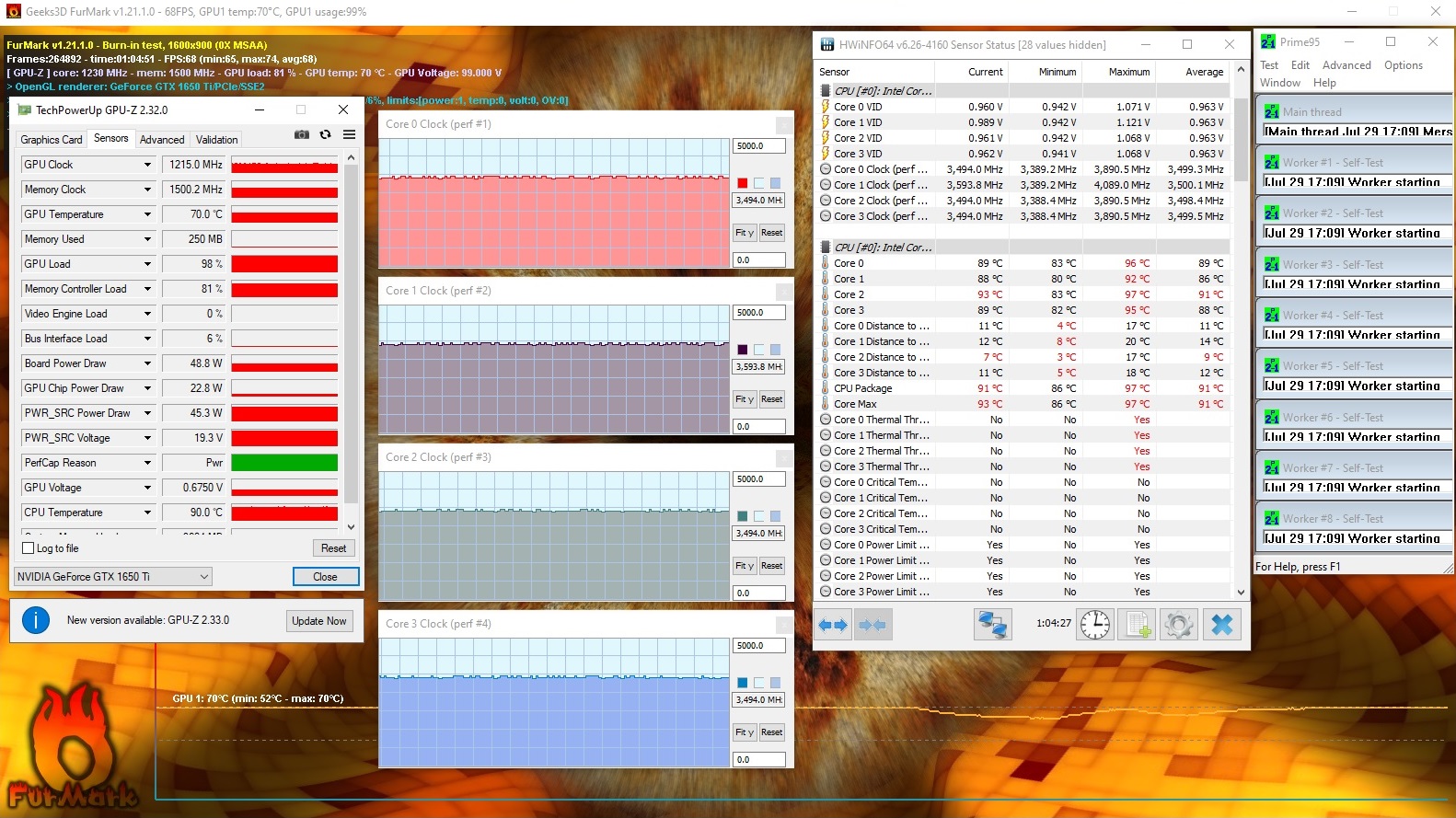Image resolution: width=1456 pixels, height=818 pixels.
Task: Open the Video Engine Load dropdown
Action: (x=147, y=314)
